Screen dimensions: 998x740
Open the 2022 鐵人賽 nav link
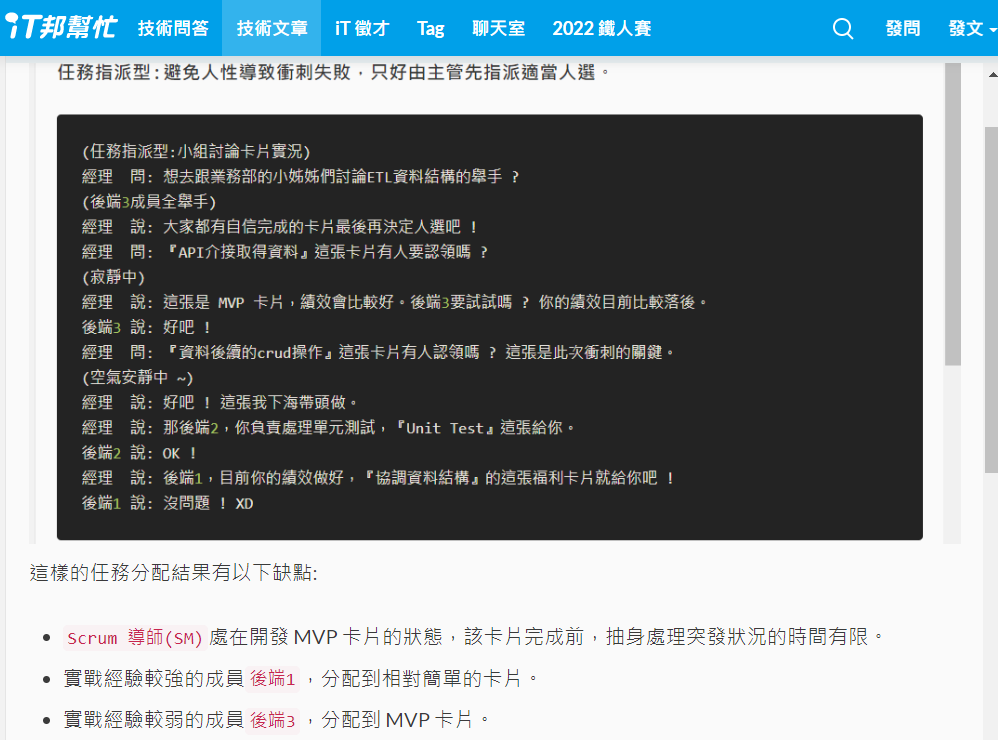601,28
